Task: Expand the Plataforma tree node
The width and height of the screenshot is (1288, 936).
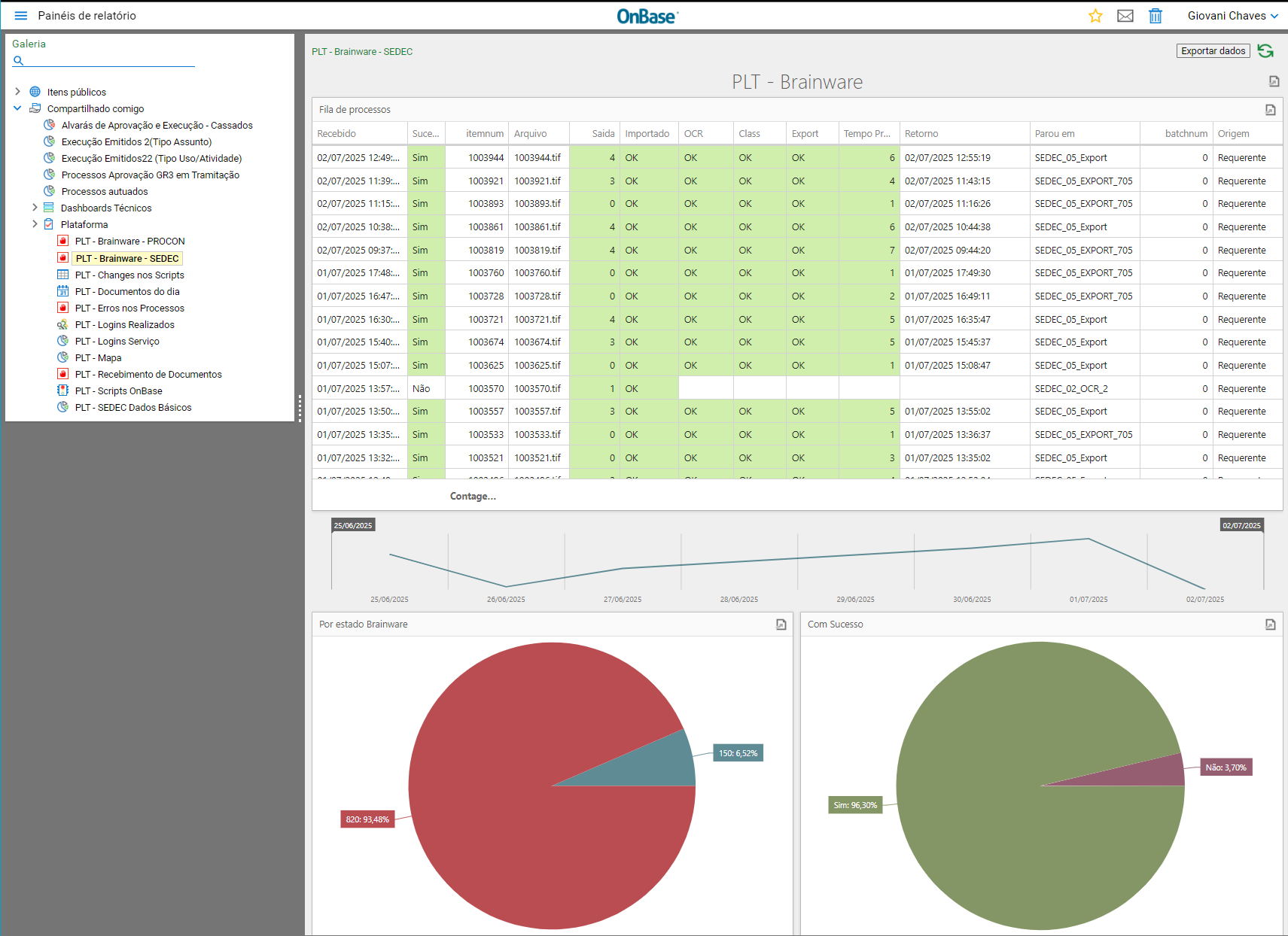Action: tap(35, 223)
